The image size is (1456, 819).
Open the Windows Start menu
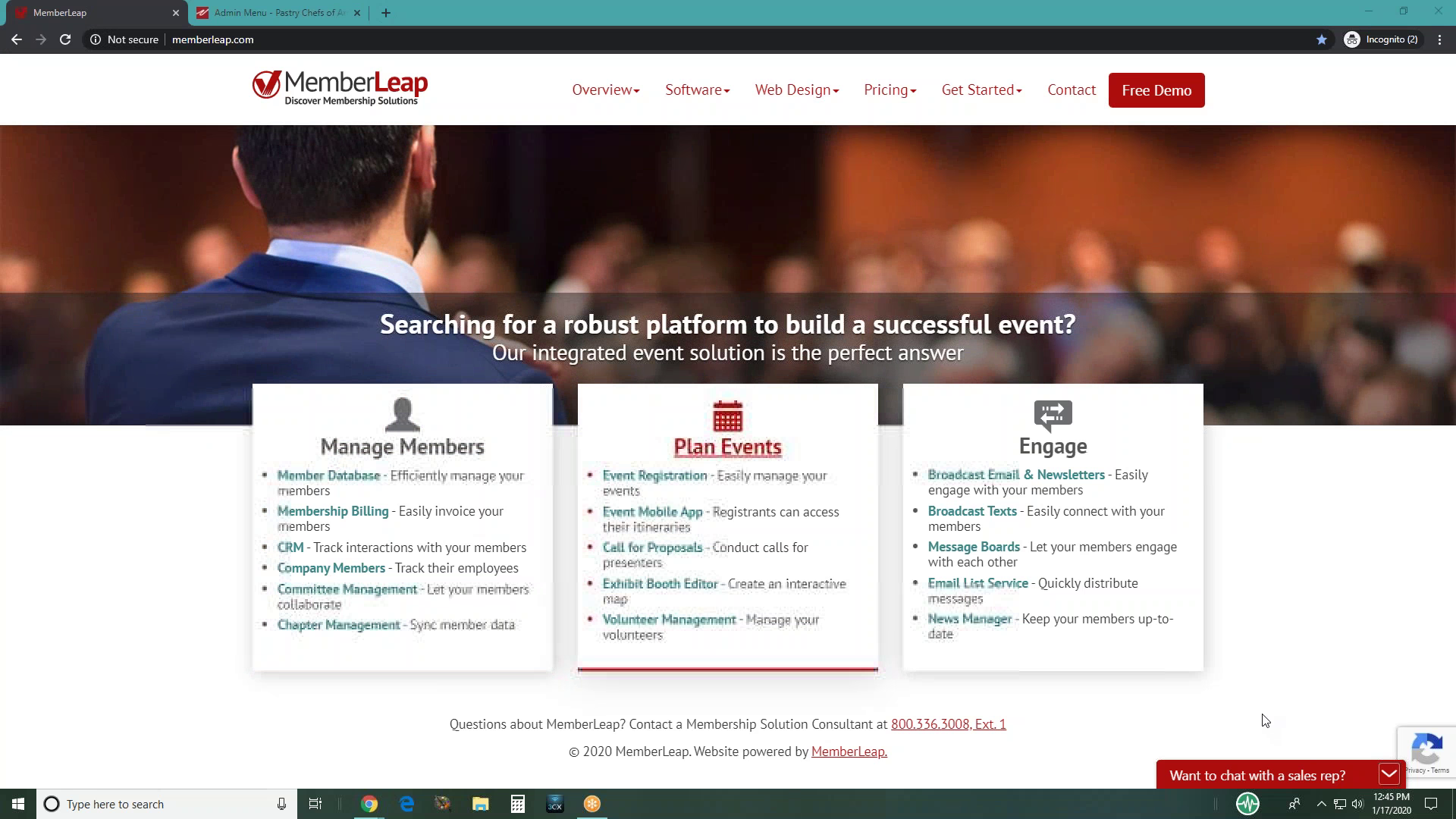point(18,804)
